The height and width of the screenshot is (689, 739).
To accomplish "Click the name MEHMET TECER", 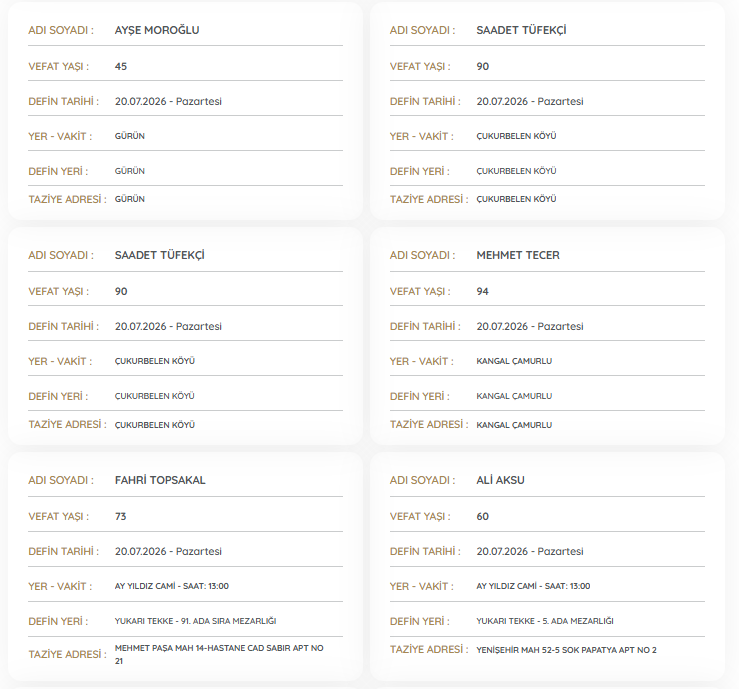I will click(518, 255).
